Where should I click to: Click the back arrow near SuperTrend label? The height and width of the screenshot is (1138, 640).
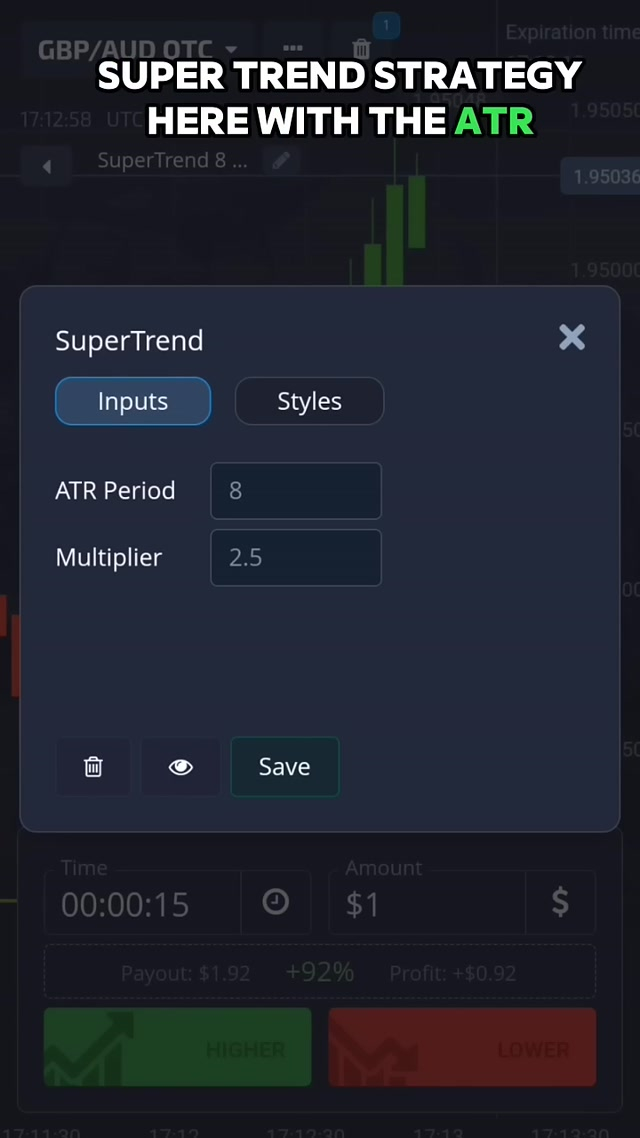coord(46,166)
